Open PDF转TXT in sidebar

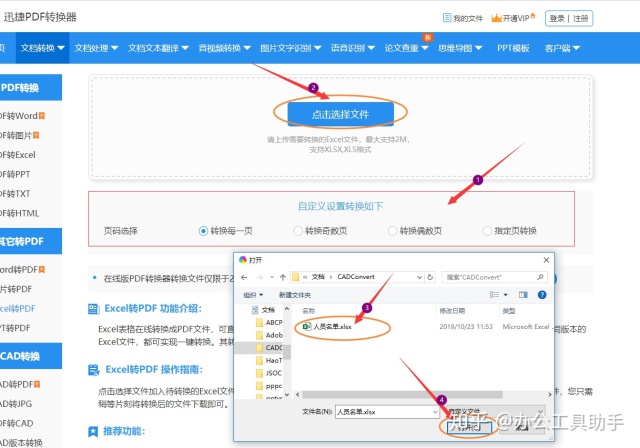coord(15,194)
